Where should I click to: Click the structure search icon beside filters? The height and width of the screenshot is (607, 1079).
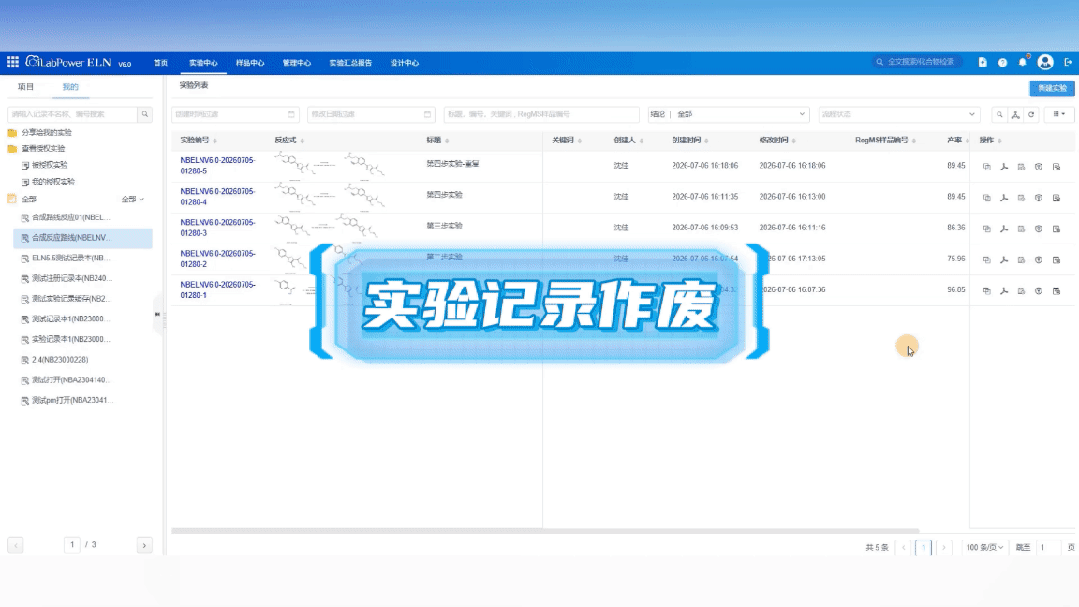pos(1015,114)
